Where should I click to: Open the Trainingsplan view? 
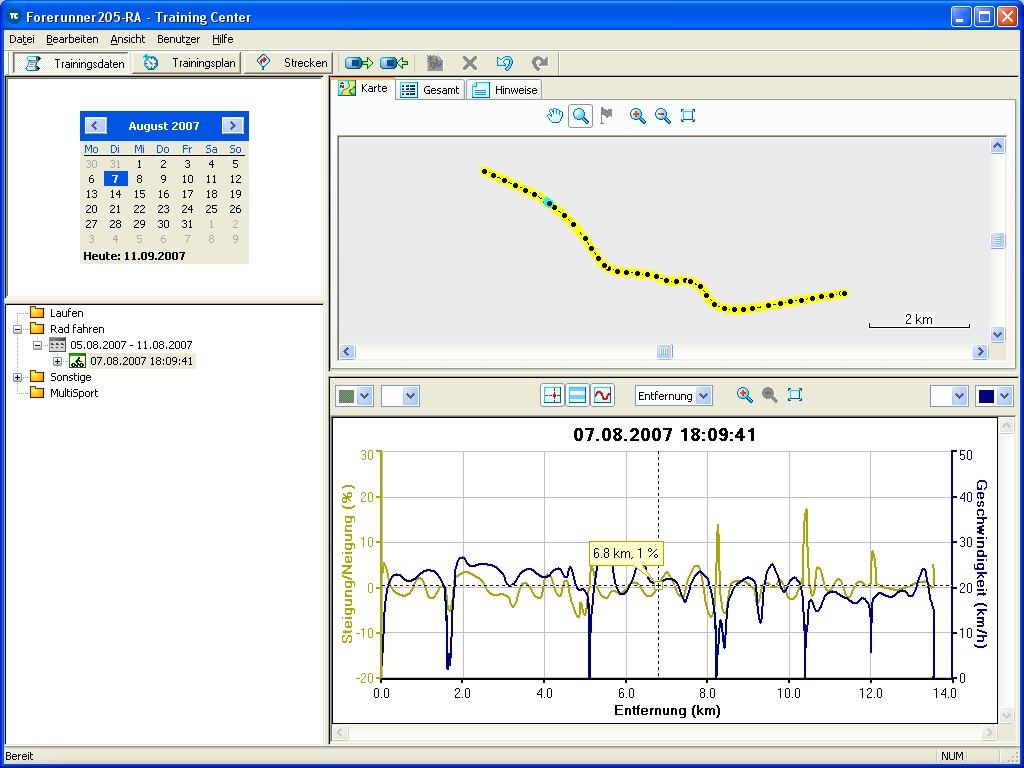186,63
